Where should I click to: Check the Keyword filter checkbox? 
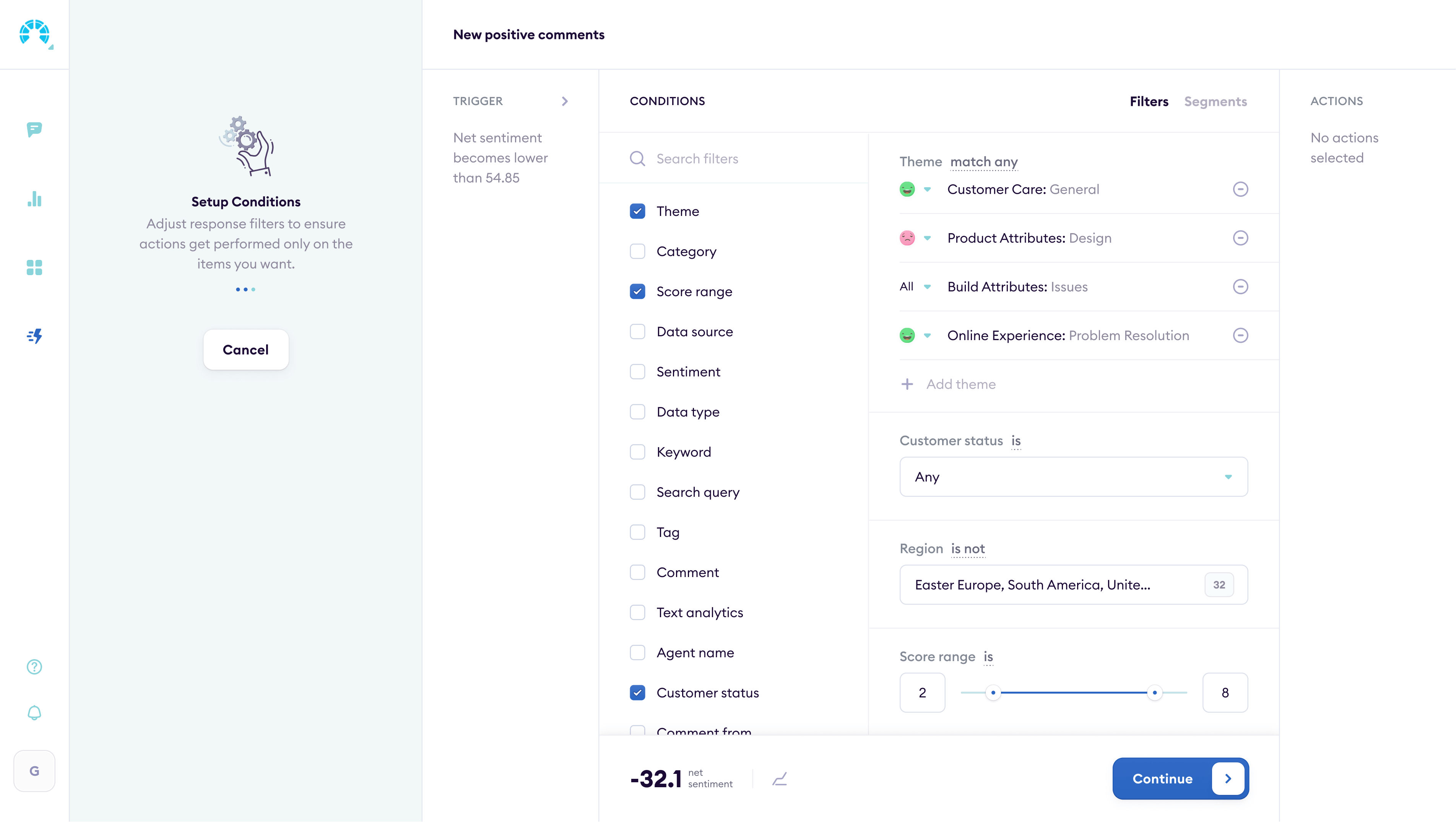(637, 451)
